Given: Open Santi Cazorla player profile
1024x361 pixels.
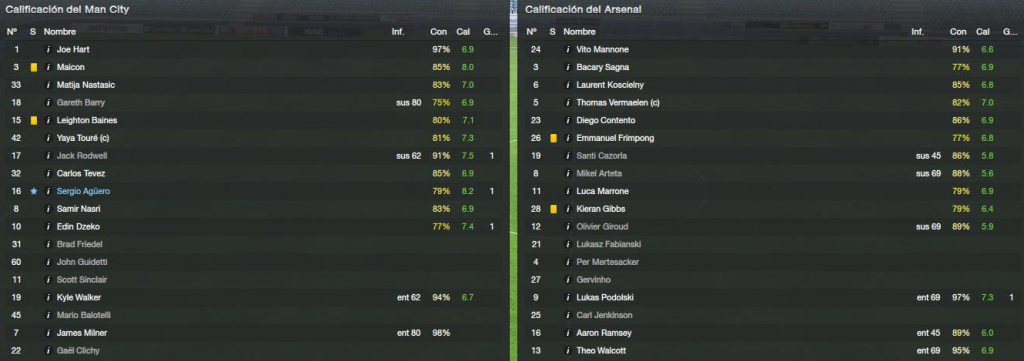Looking at the screenshot, I should [x=601, y=156].
